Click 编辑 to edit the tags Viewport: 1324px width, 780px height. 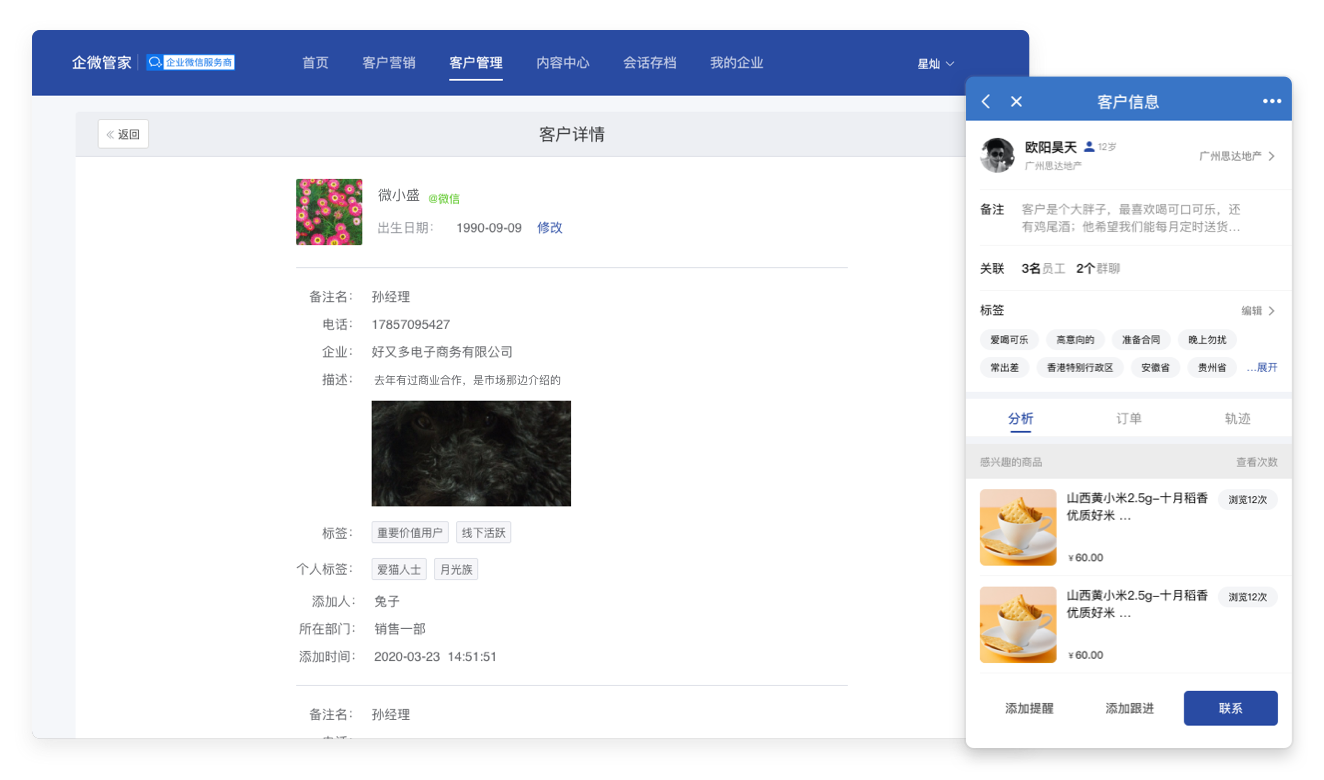tap(1258, 311)
